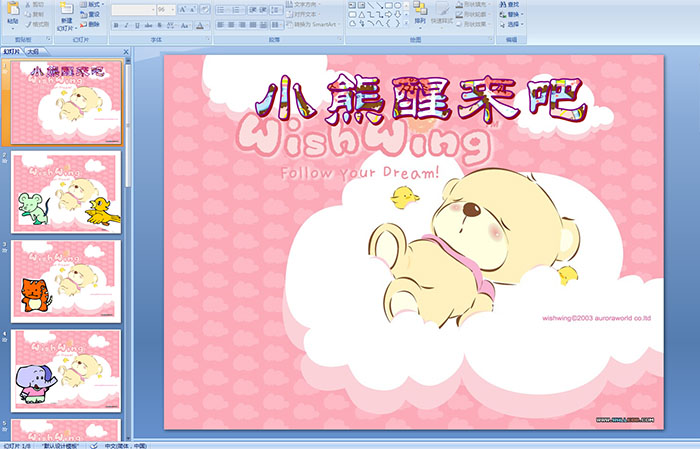Click the Bullets list icon
The width and height of the screenshot is (700, 449).
[221, 10]
